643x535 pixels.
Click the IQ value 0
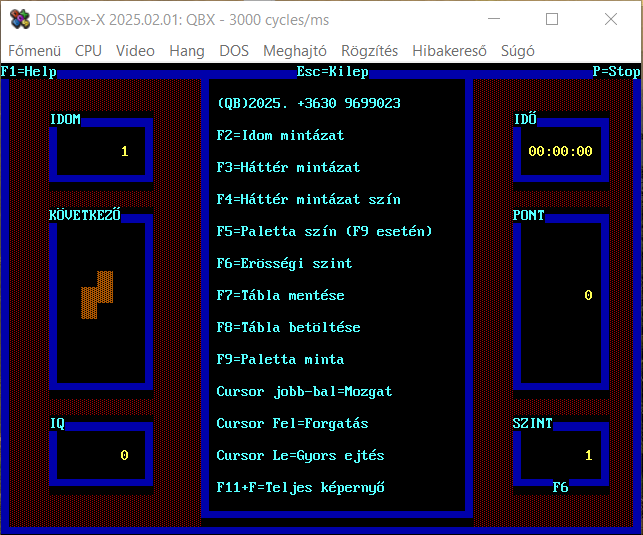[x=125, y=455]
